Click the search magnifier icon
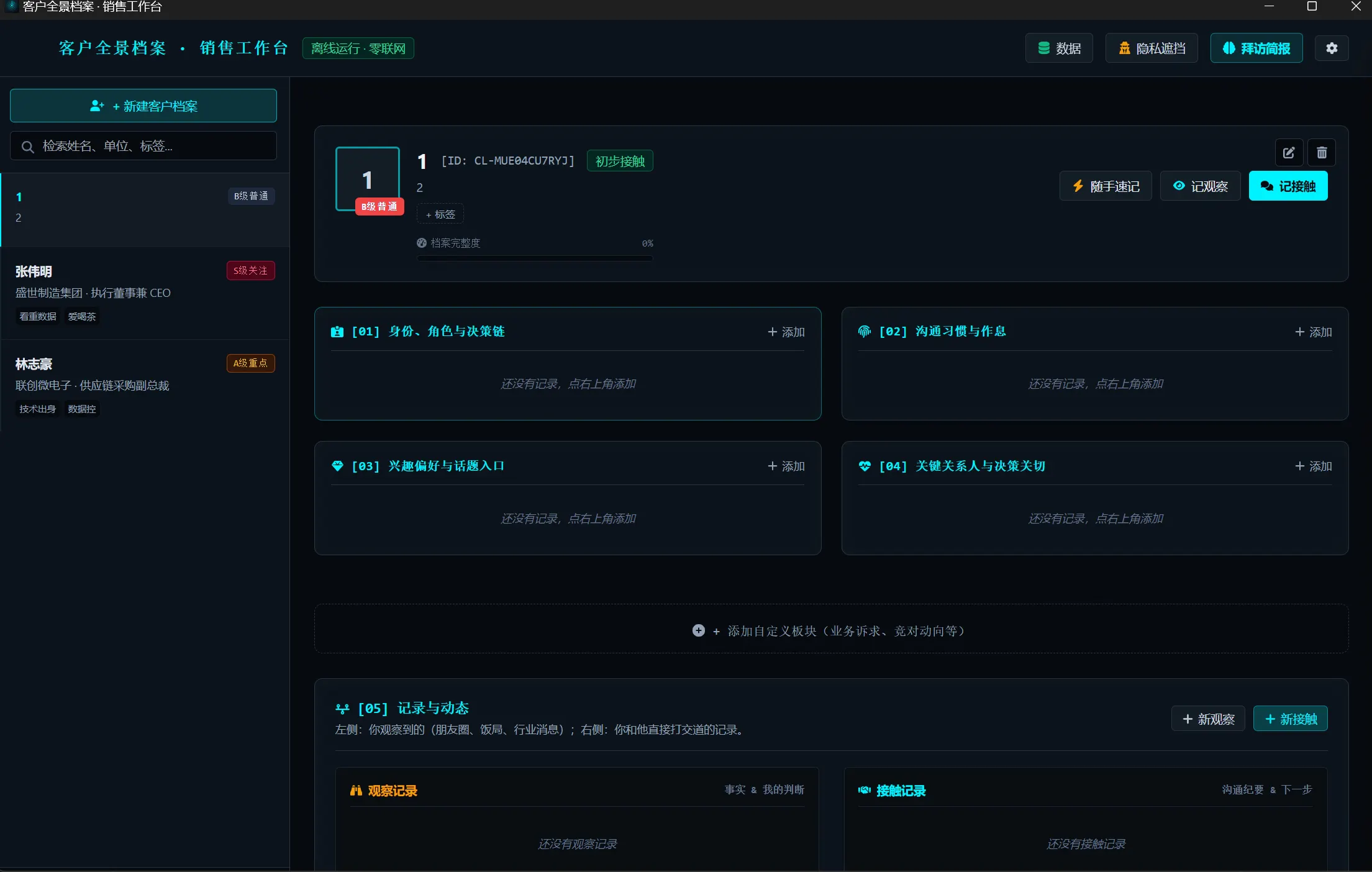Viewport: 1372px width, 872px height. pos(27,147)
